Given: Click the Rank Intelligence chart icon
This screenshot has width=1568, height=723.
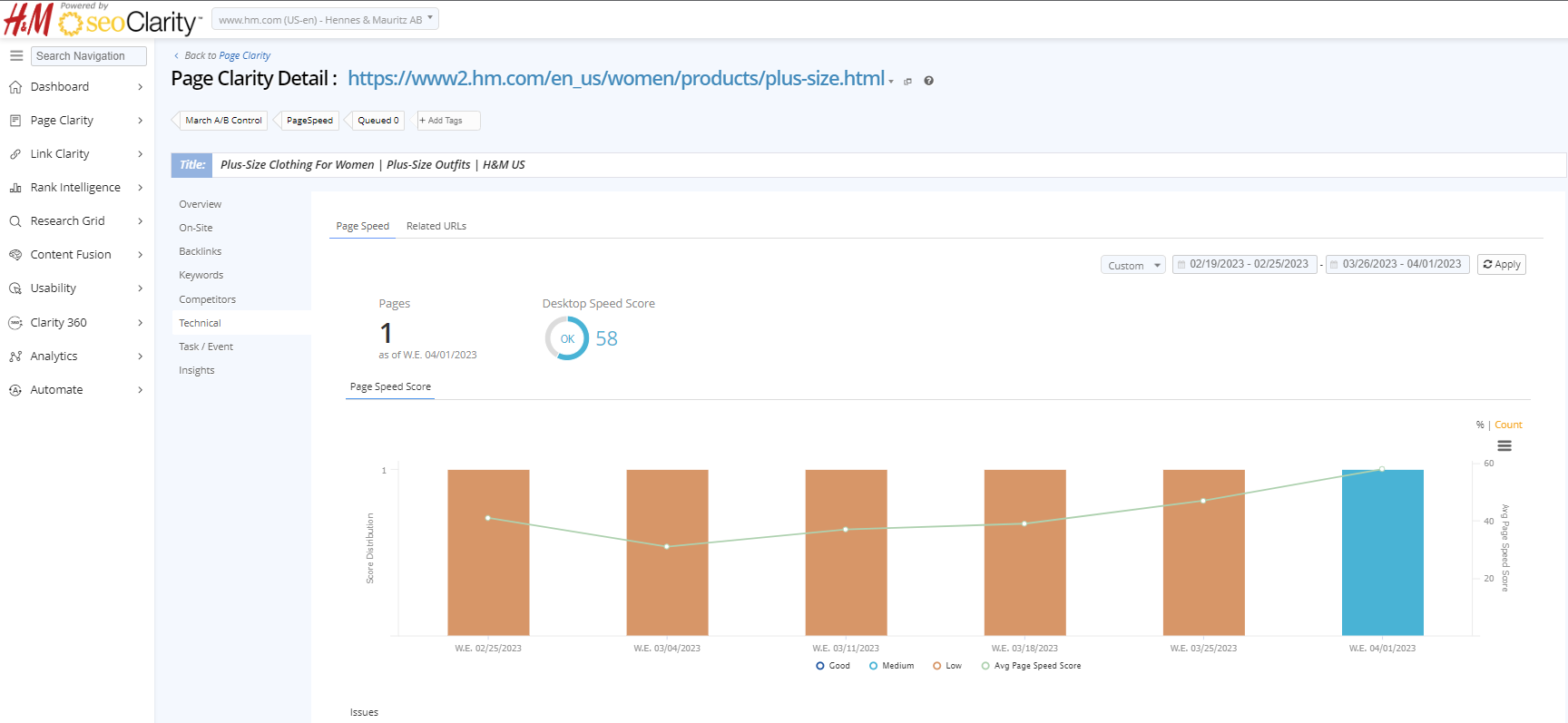Looking at the screenshot, I should pos(15,188).
